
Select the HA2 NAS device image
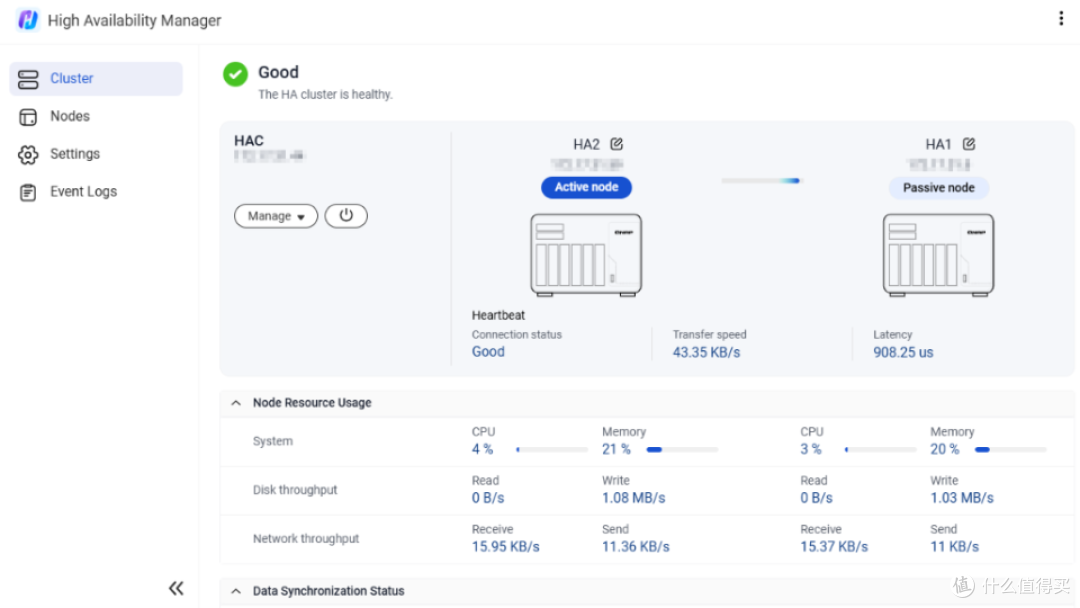click(586, 255)
